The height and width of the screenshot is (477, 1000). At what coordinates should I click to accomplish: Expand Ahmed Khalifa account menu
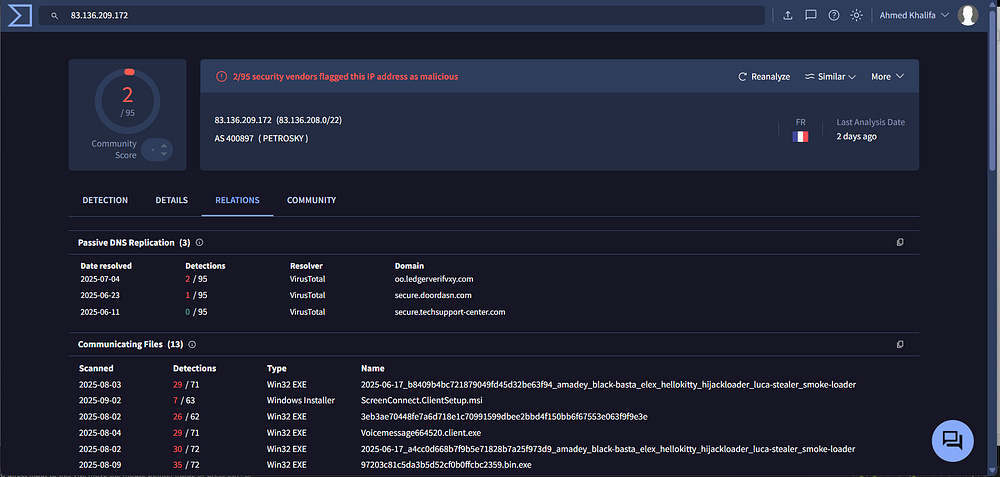point(914,15)
